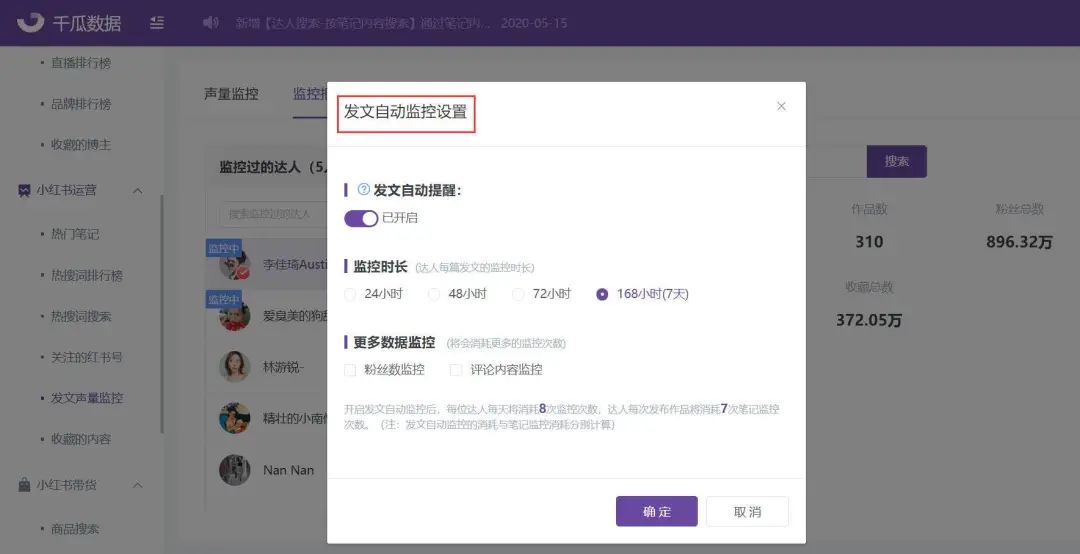Click the 372.05万 favorites count

(869, 320)
